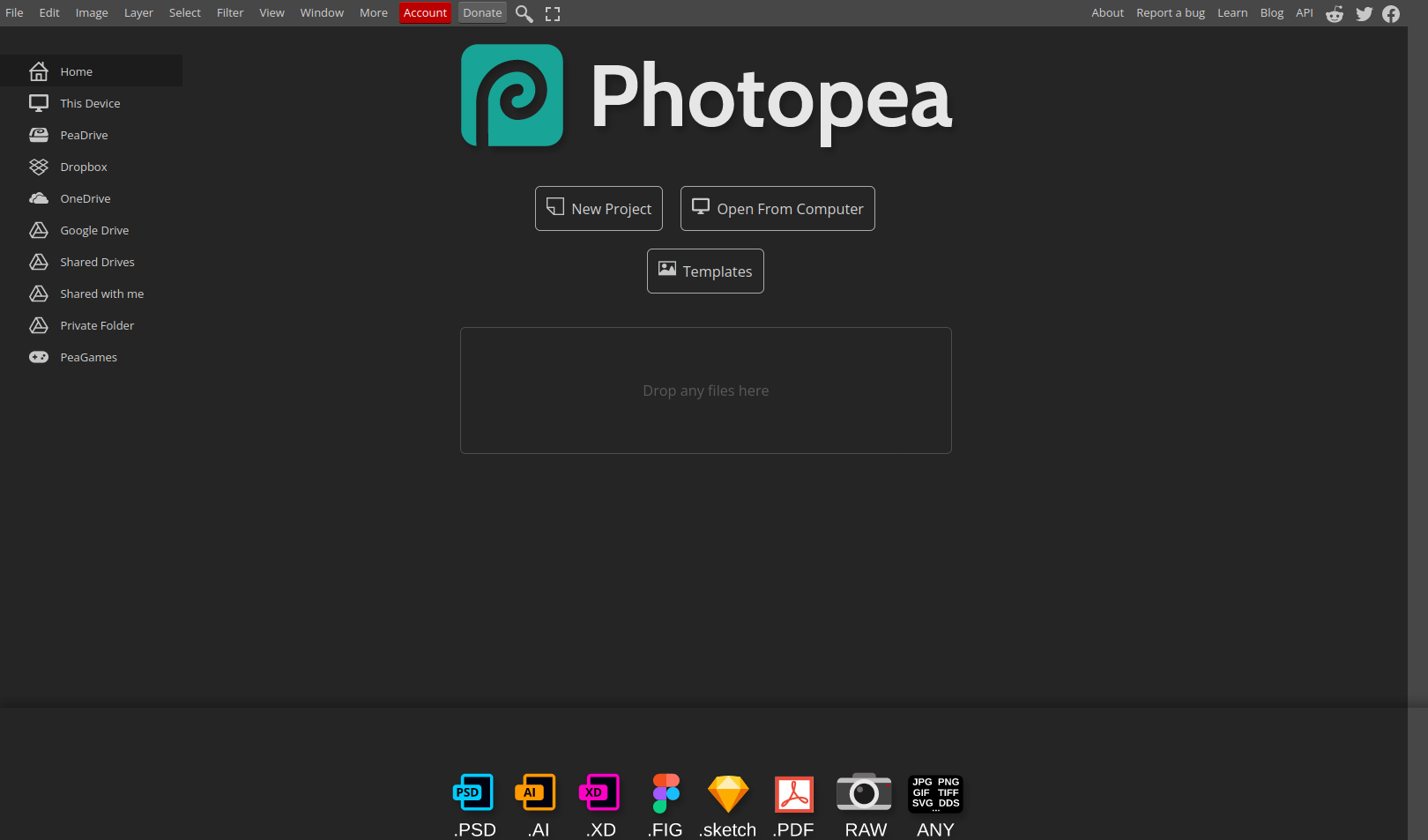Click the Google Drive label in sidebar
Viewport: 1428px width, 840px height.
94,230
